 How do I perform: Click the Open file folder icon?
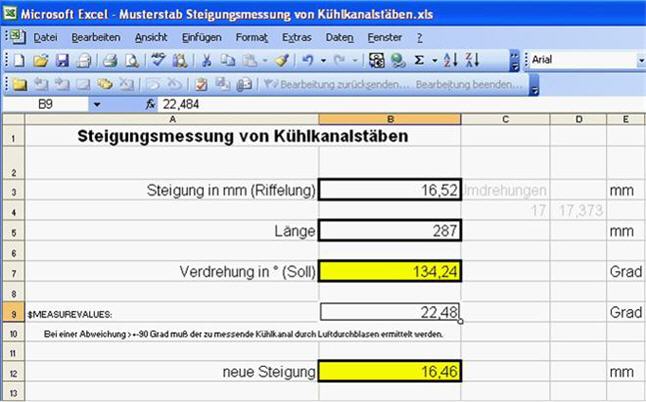tap(41, 61)
